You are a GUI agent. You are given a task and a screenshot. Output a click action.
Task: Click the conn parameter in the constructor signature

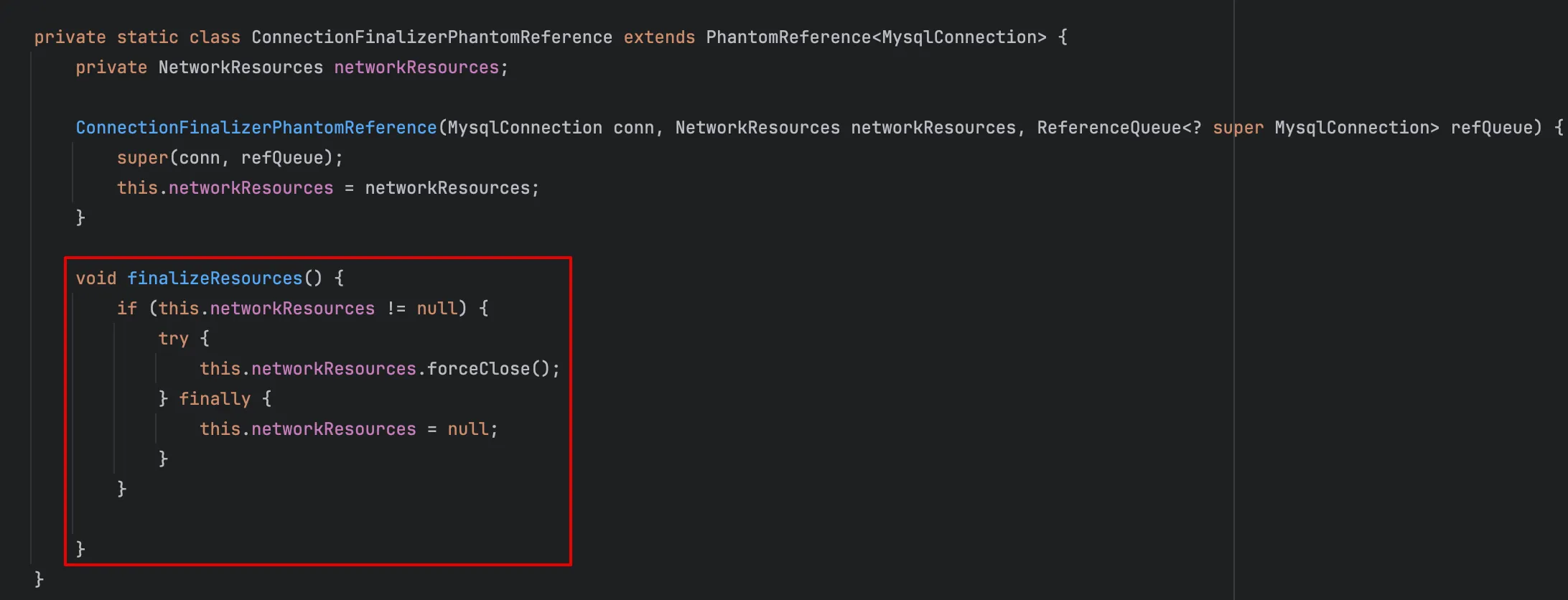point(633,128)
